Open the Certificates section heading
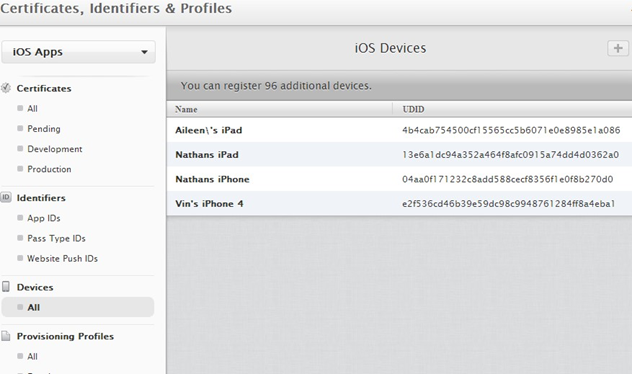This screenshot has height=374, width=632. pos(44,88)
